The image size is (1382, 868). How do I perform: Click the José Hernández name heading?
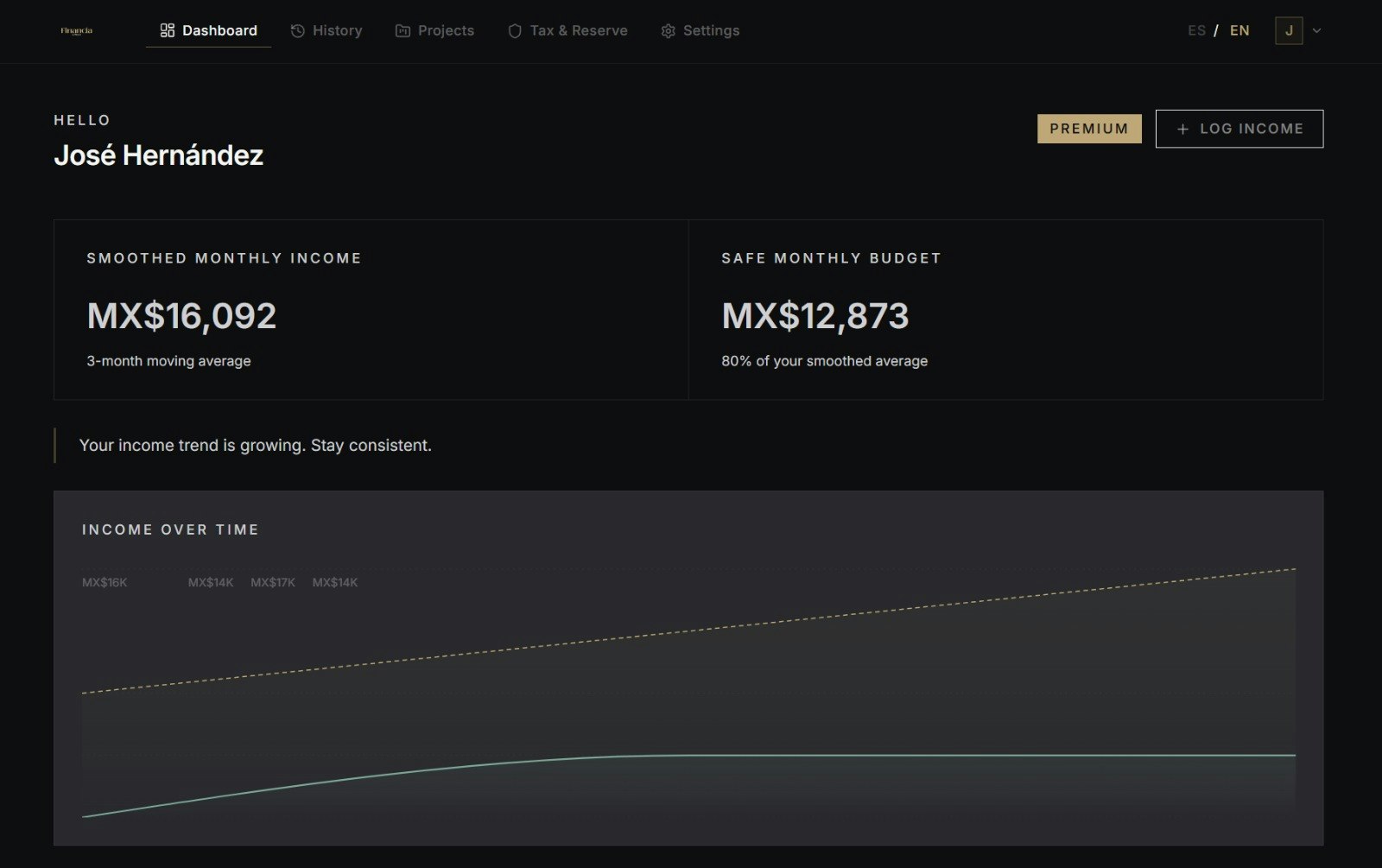click(x=159, y=155)
